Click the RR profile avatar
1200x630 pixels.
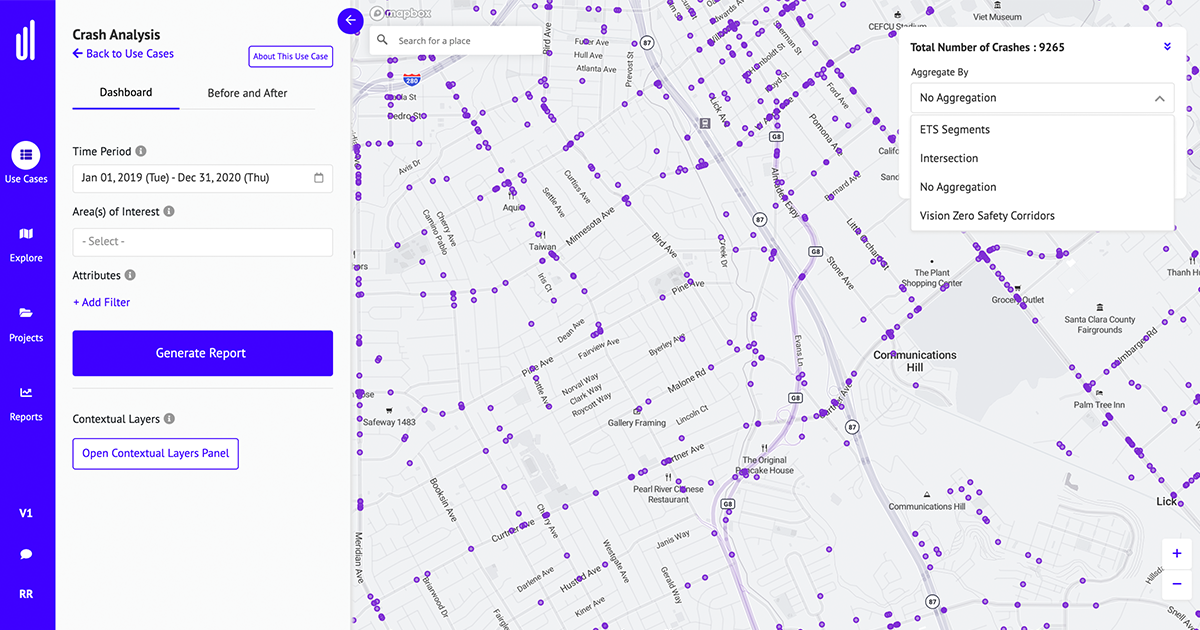pyautogui.click(x=26, y=595)
